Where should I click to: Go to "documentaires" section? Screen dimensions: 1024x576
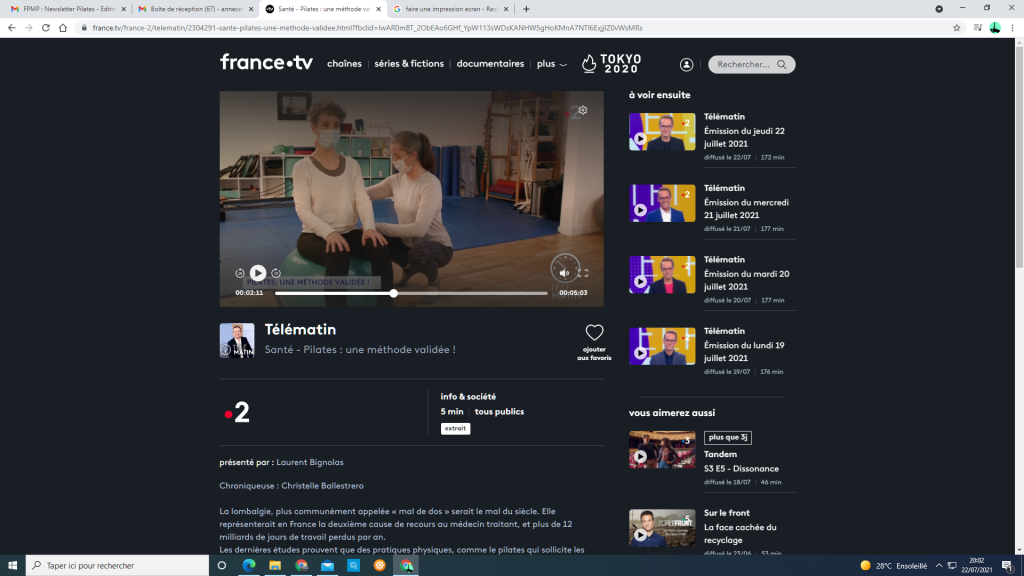pyautogui.click(x=490, y=64)
